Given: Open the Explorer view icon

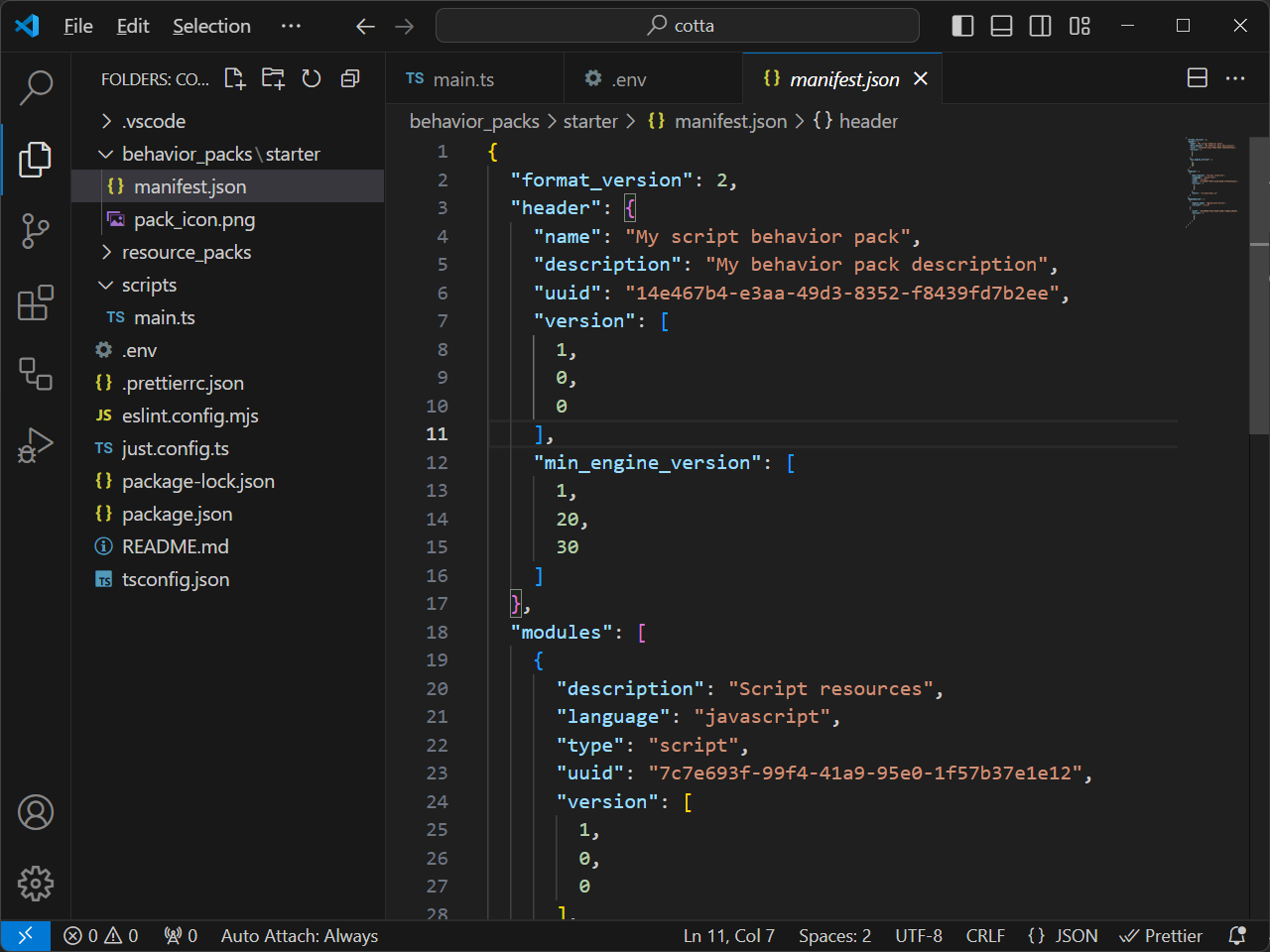Looking at the screenshot, I should click(36, 159).
